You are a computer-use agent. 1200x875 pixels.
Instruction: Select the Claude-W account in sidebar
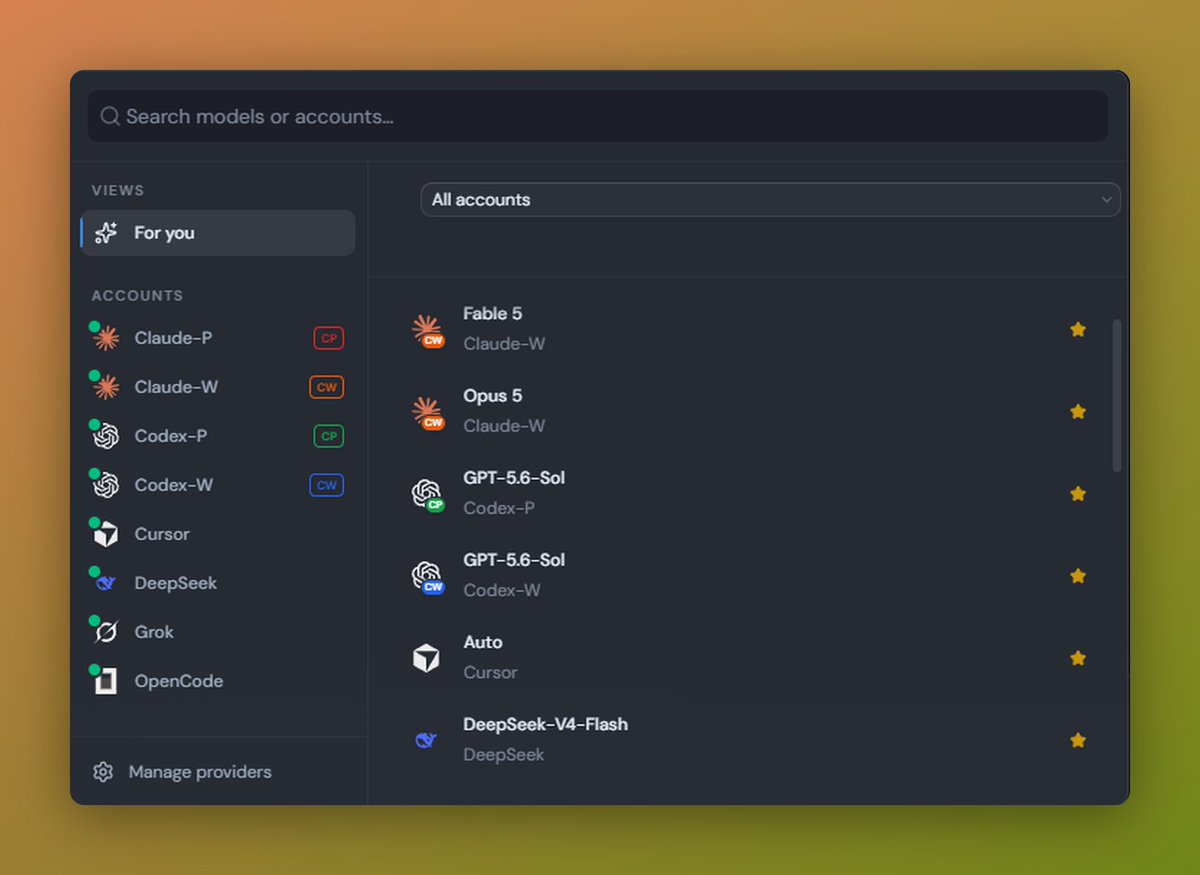click(x=218, y=387)
